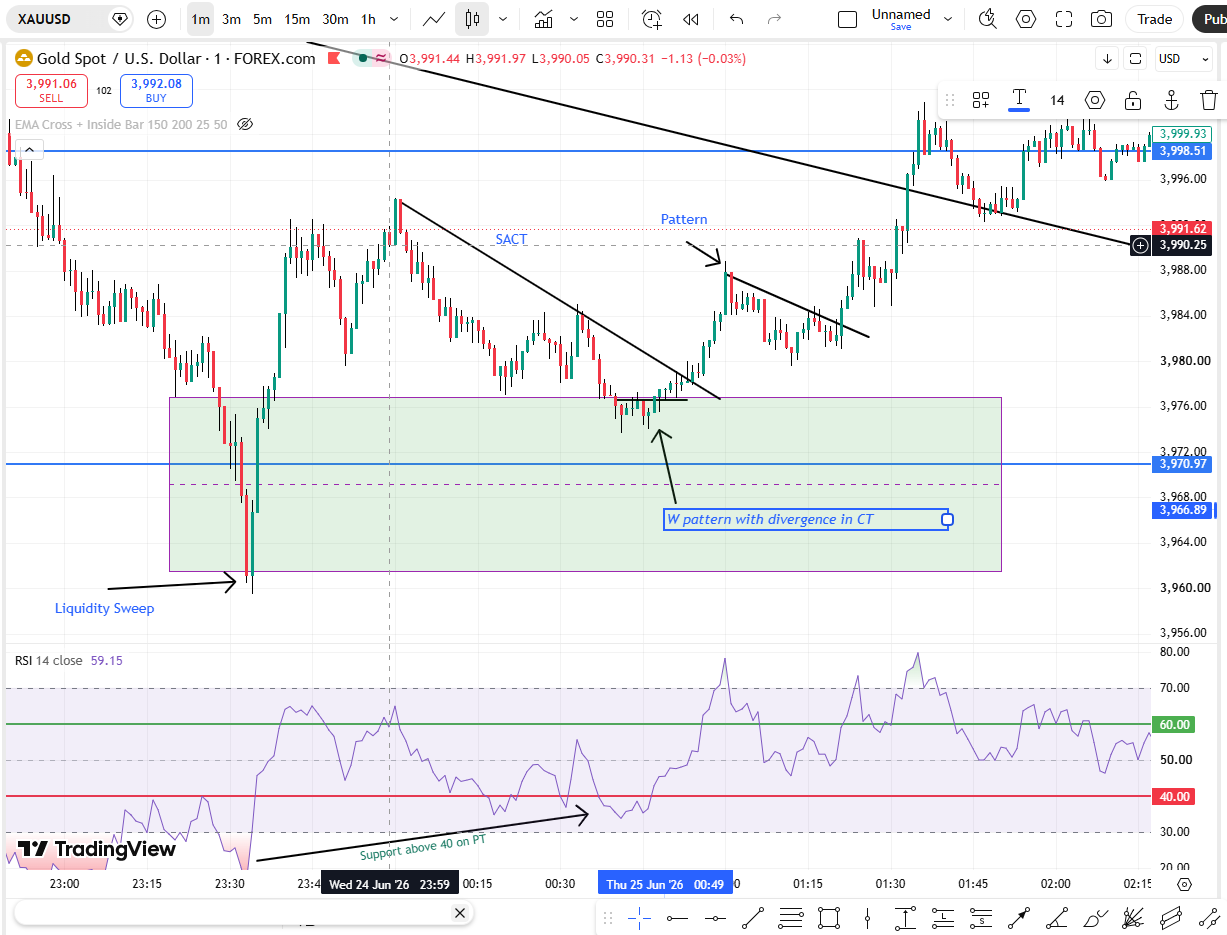The height and width of the screenshot is (935, 1227).
Task: Select the 'W pattern with divergence in CT' text box
Action: pyautogui.click(x=806, y=519)
